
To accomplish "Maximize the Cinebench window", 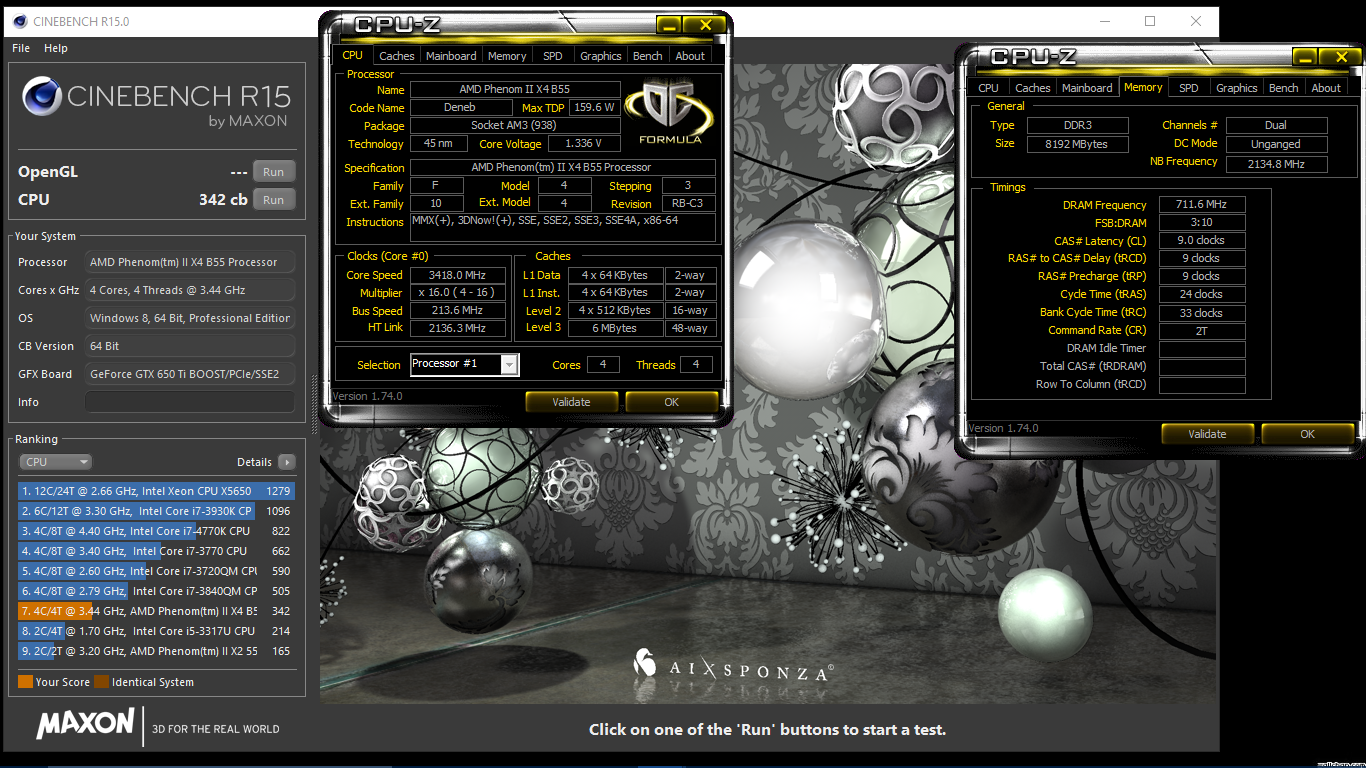I will coord(1150,21).
